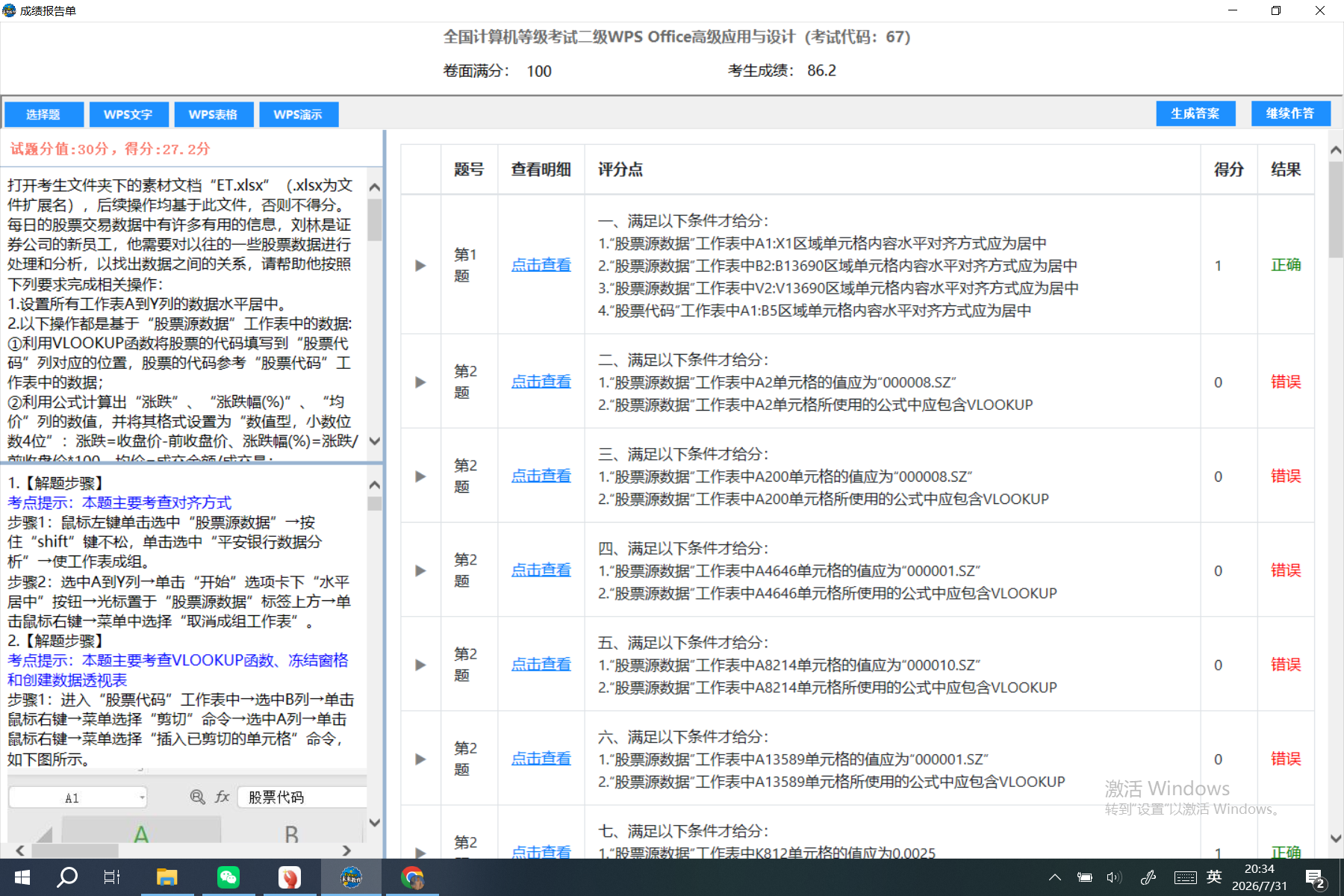Screen dimensions: 1344x896
Task: Open the notification center icon
Action: (x=1316, y=878)
